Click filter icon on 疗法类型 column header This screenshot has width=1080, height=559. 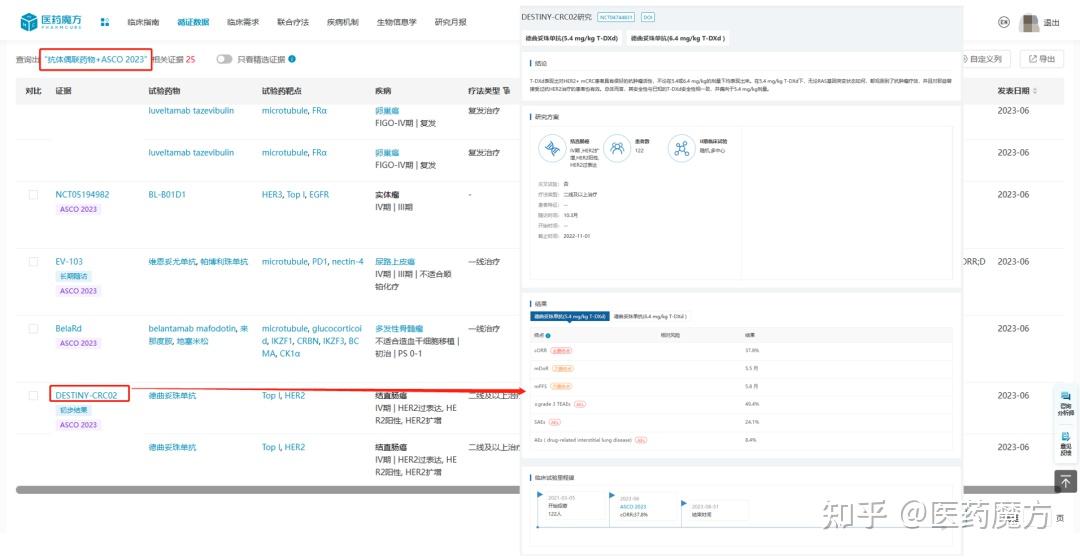(x=506, y=91)
